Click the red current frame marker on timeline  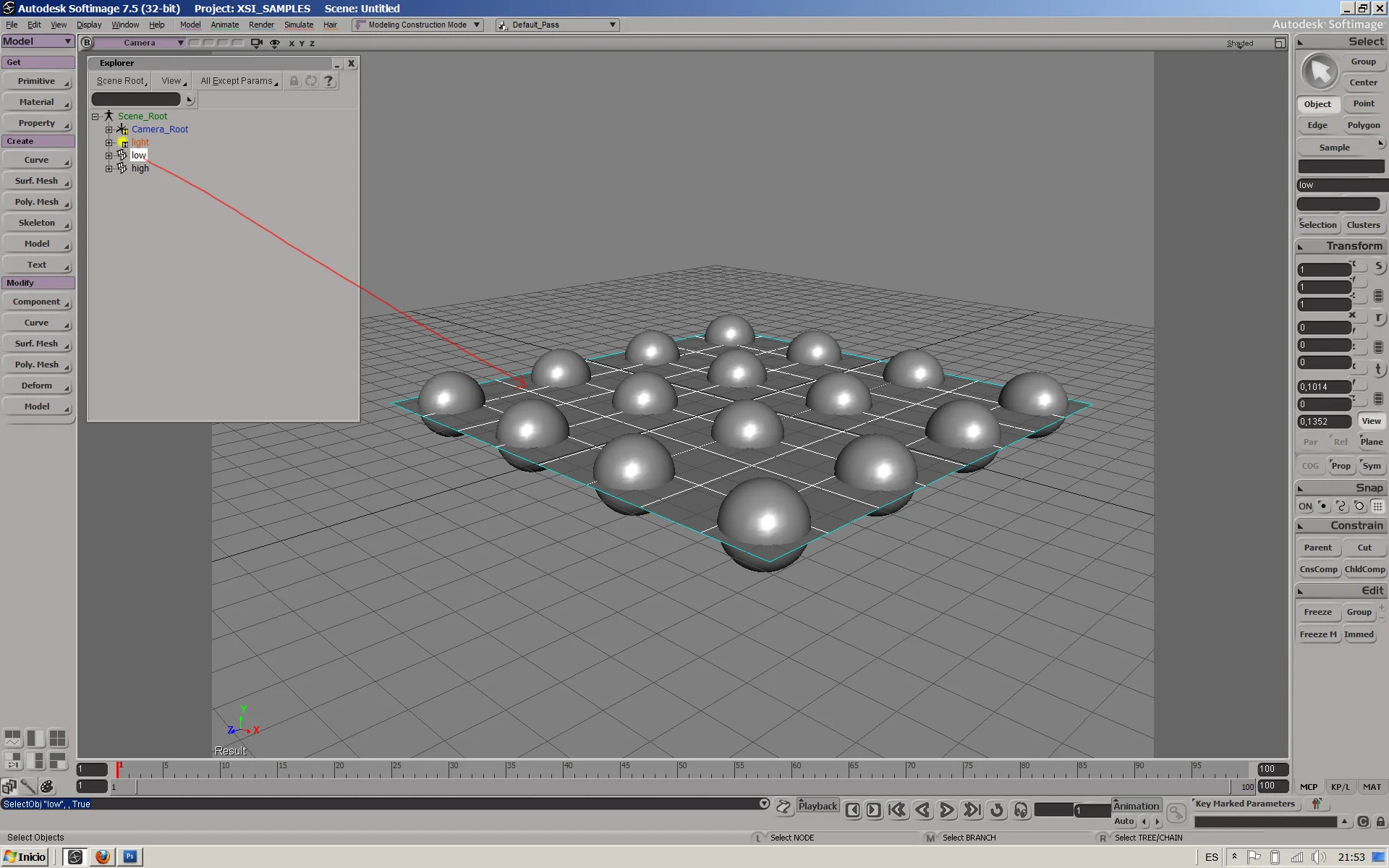pyautogui.click(x=118, y=769)
